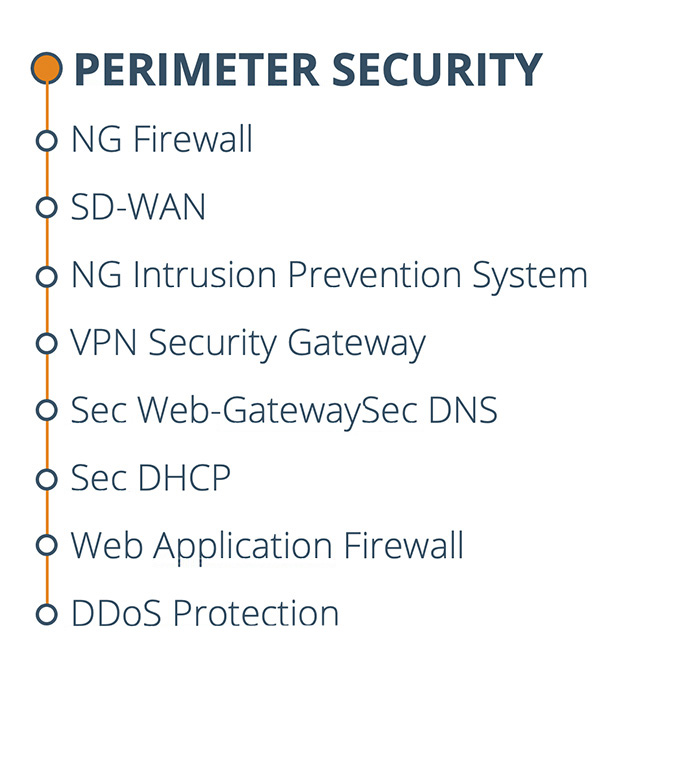Click the bullet circle for NG Intrusion Prevention System

(47, 275)
